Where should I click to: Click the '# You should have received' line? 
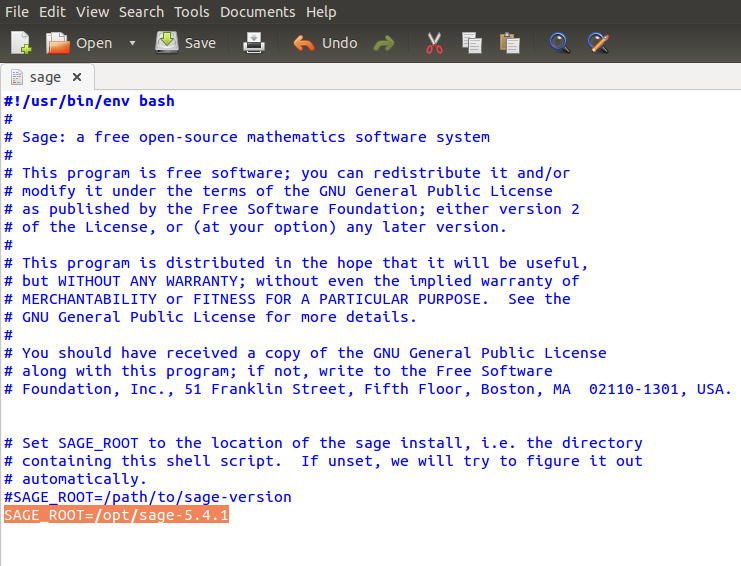[x=305, y=353]
